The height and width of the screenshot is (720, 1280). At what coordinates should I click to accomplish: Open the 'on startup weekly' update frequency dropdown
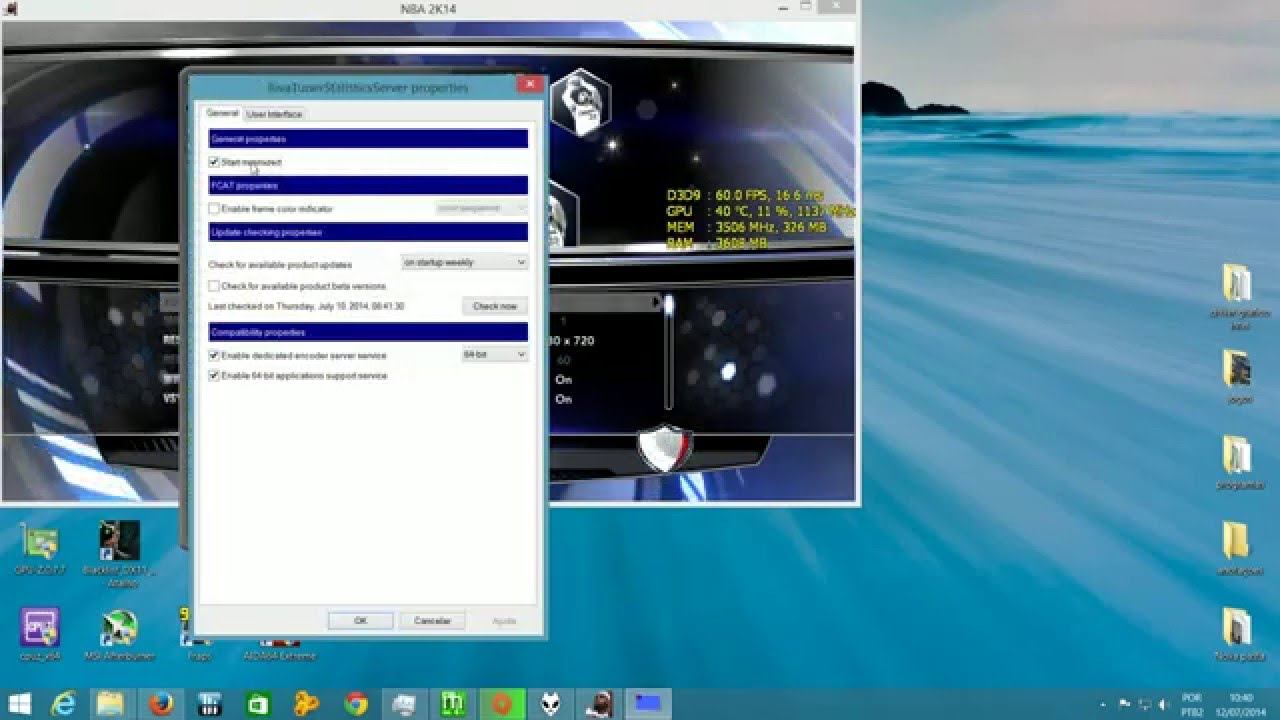pos(464,262)
